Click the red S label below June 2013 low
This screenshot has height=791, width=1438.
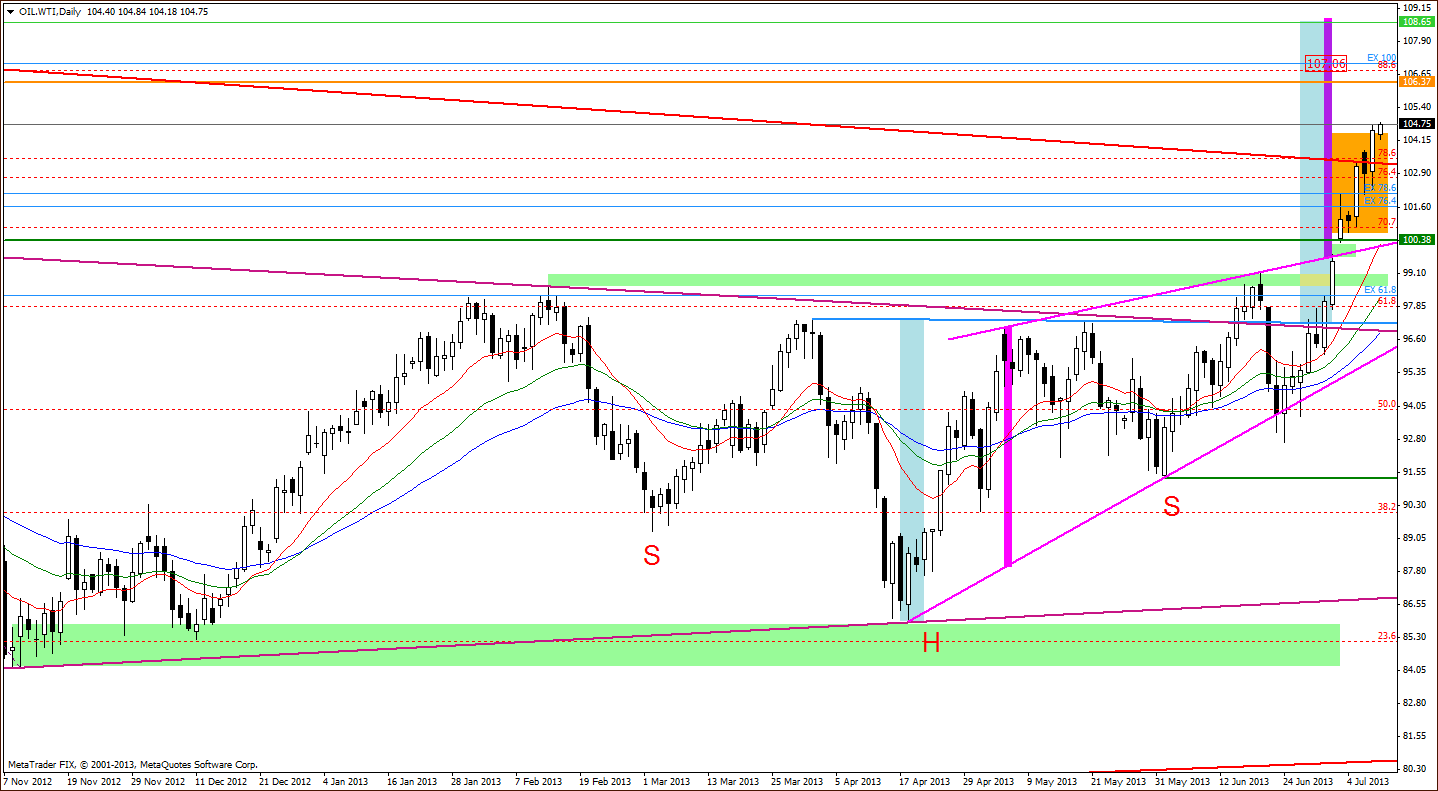click(x=1171, y=507)
